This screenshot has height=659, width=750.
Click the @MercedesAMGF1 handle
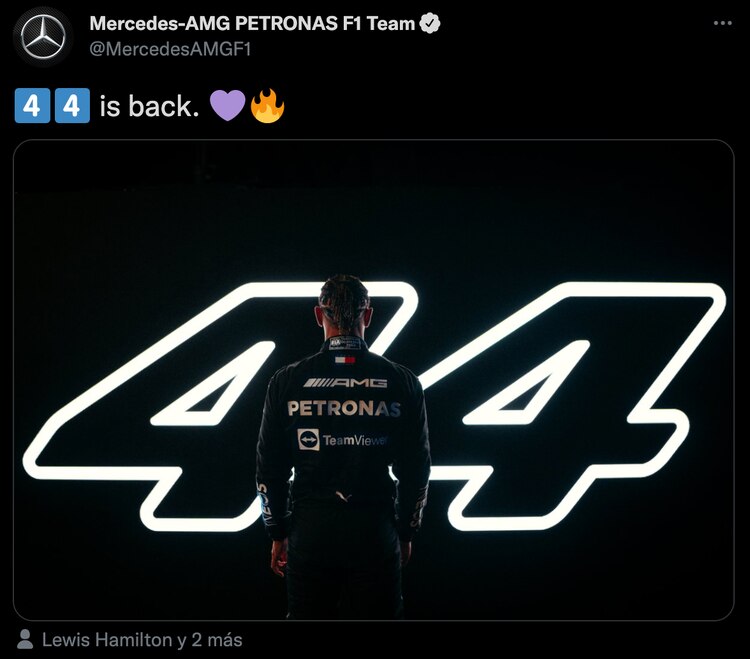coord(170,49)
